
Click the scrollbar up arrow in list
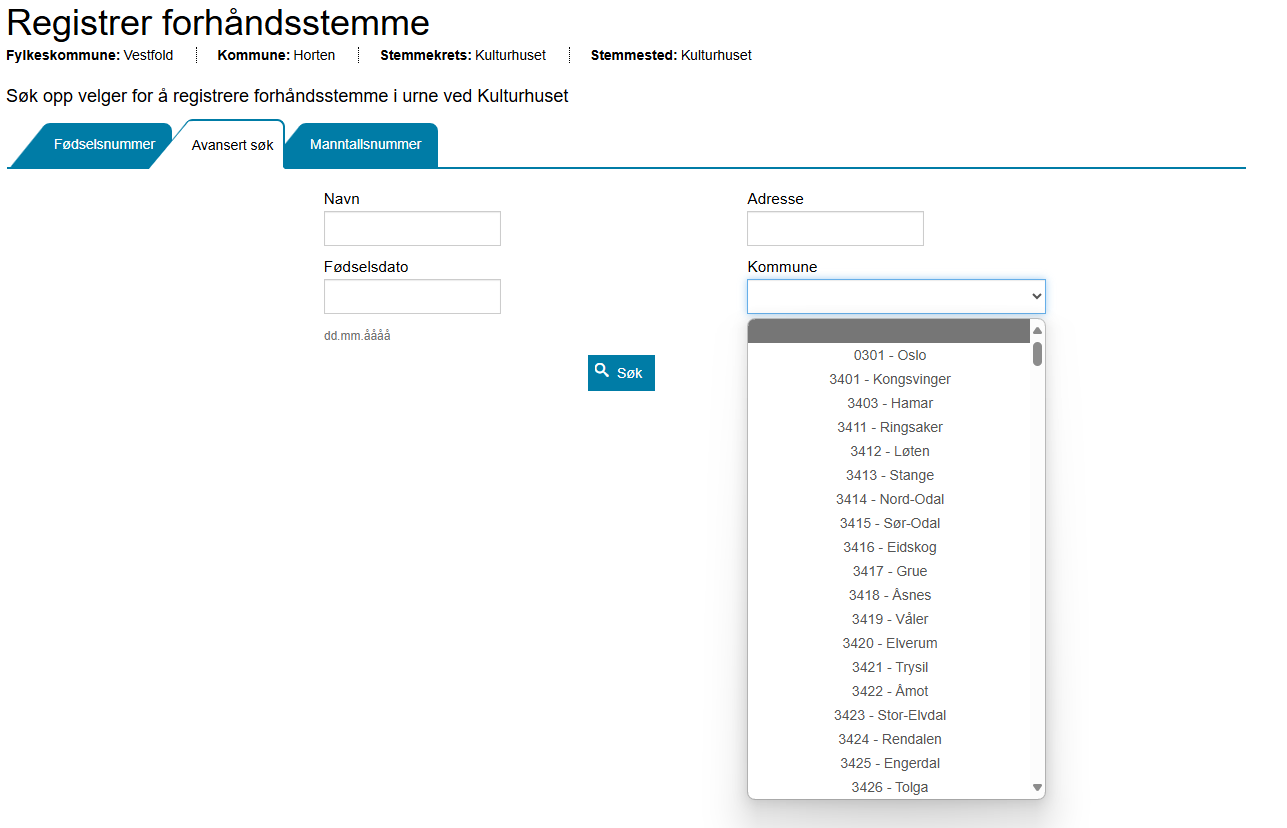tap(1037, 330)
